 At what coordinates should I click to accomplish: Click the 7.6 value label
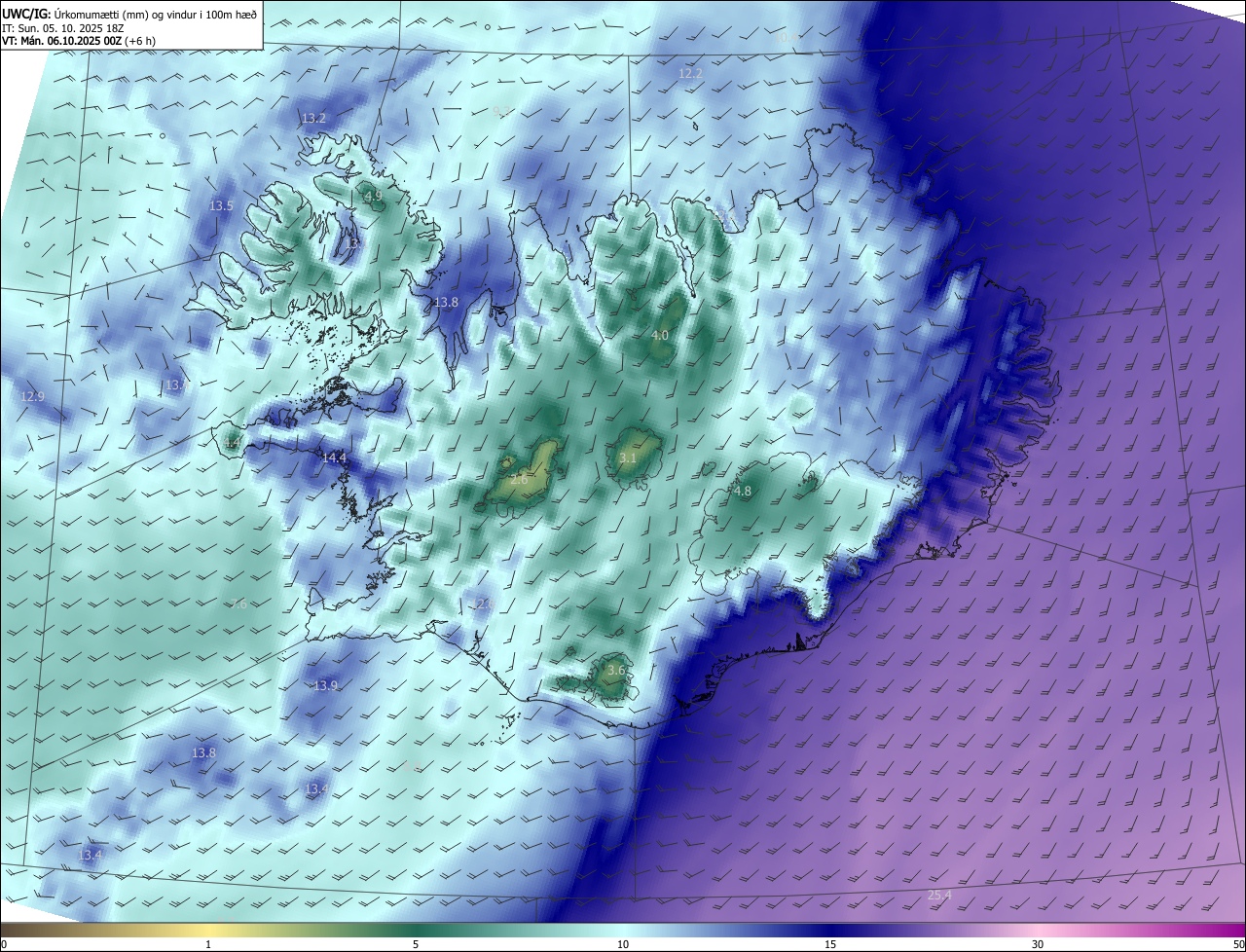(x=238, y=604)
